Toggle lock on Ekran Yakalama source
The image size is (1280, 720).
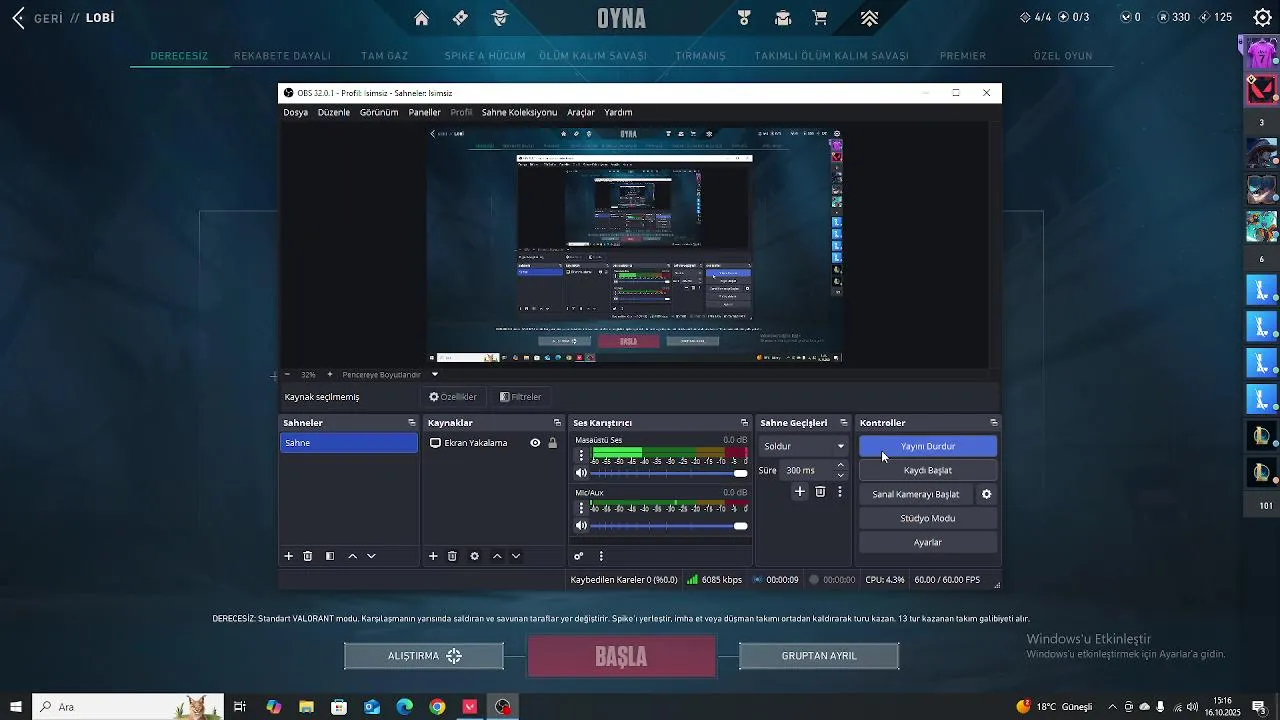(552, 443)
